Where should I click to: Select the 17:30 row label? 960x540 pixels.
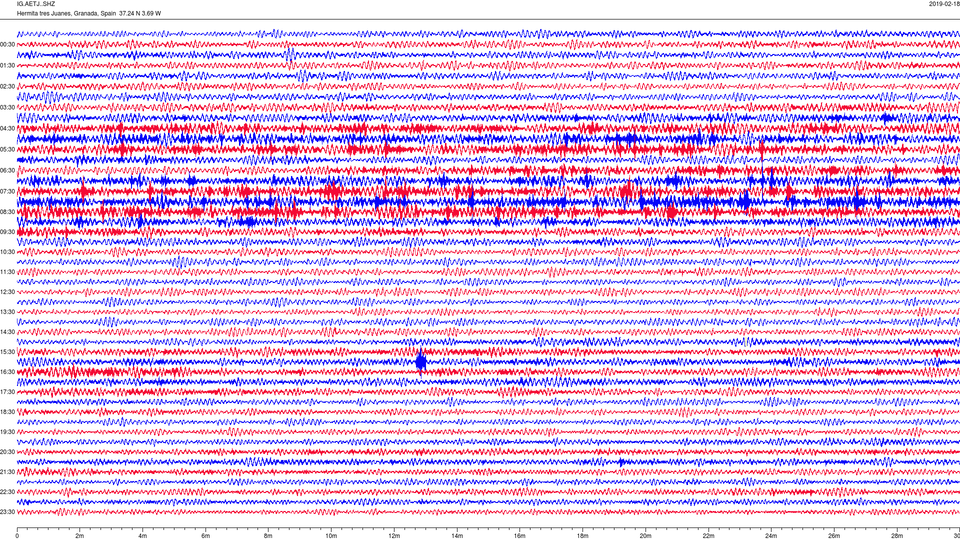[7, 392]
